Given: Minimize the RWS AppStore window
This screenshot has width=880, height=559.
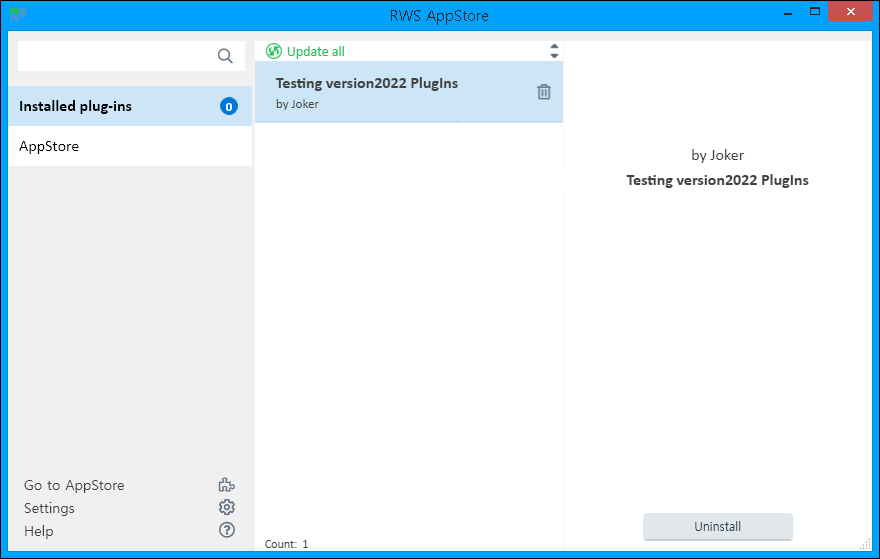Looking at the screenshot, I should (x=788, y=12).
